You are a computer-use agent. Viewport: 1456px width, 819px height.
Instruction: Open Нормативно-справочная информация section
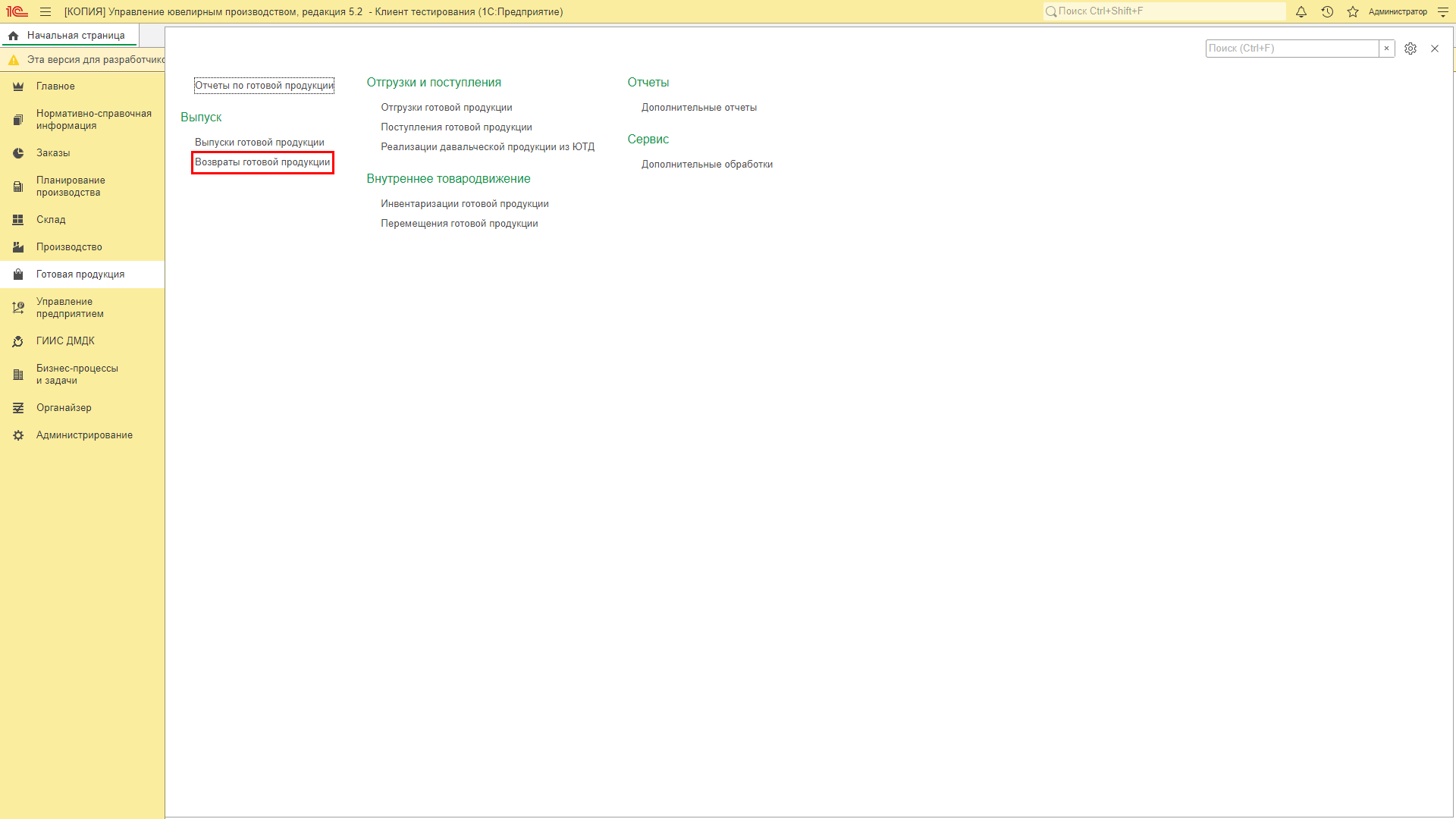click(82, 120)
